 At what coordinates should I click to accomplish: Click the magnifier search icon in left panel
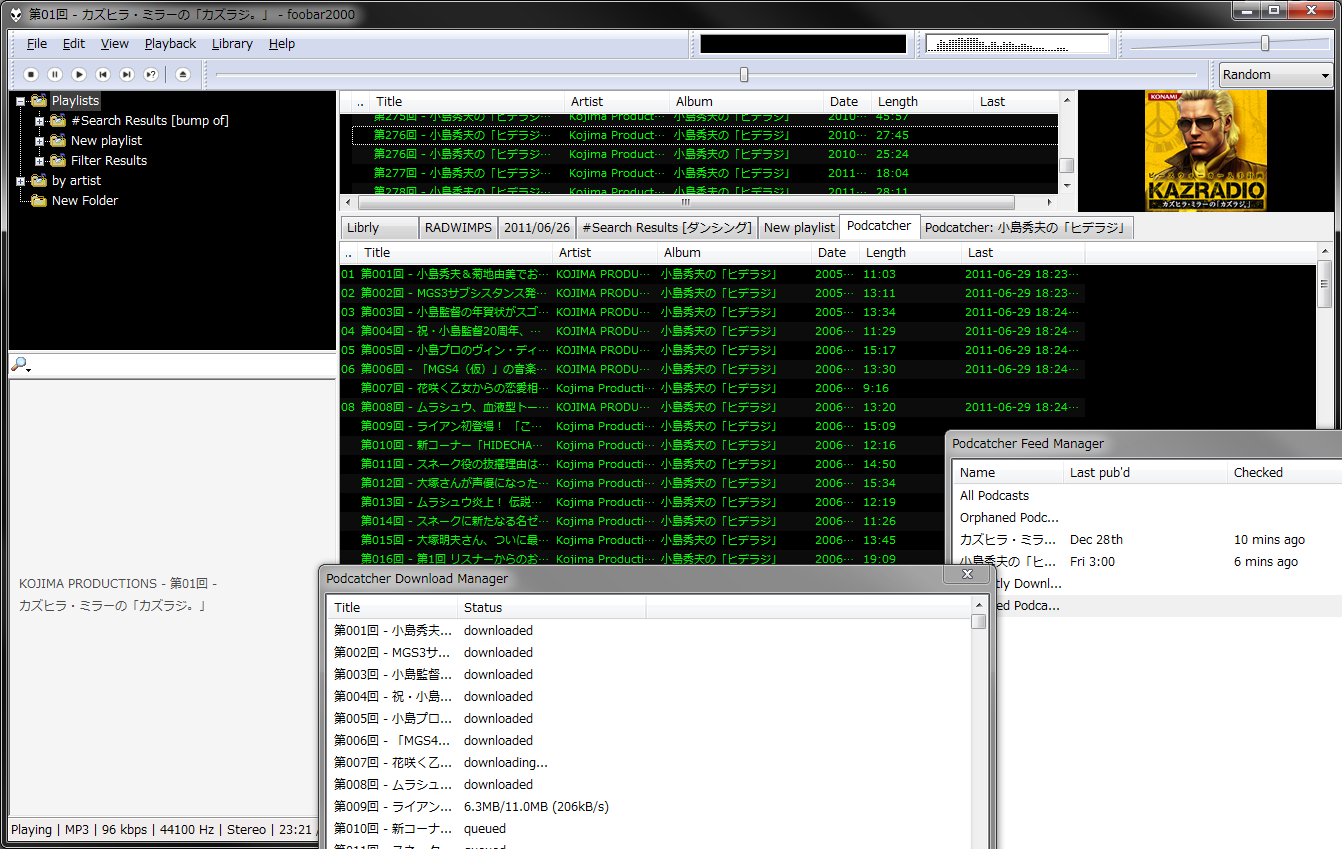tap(19, 365)
